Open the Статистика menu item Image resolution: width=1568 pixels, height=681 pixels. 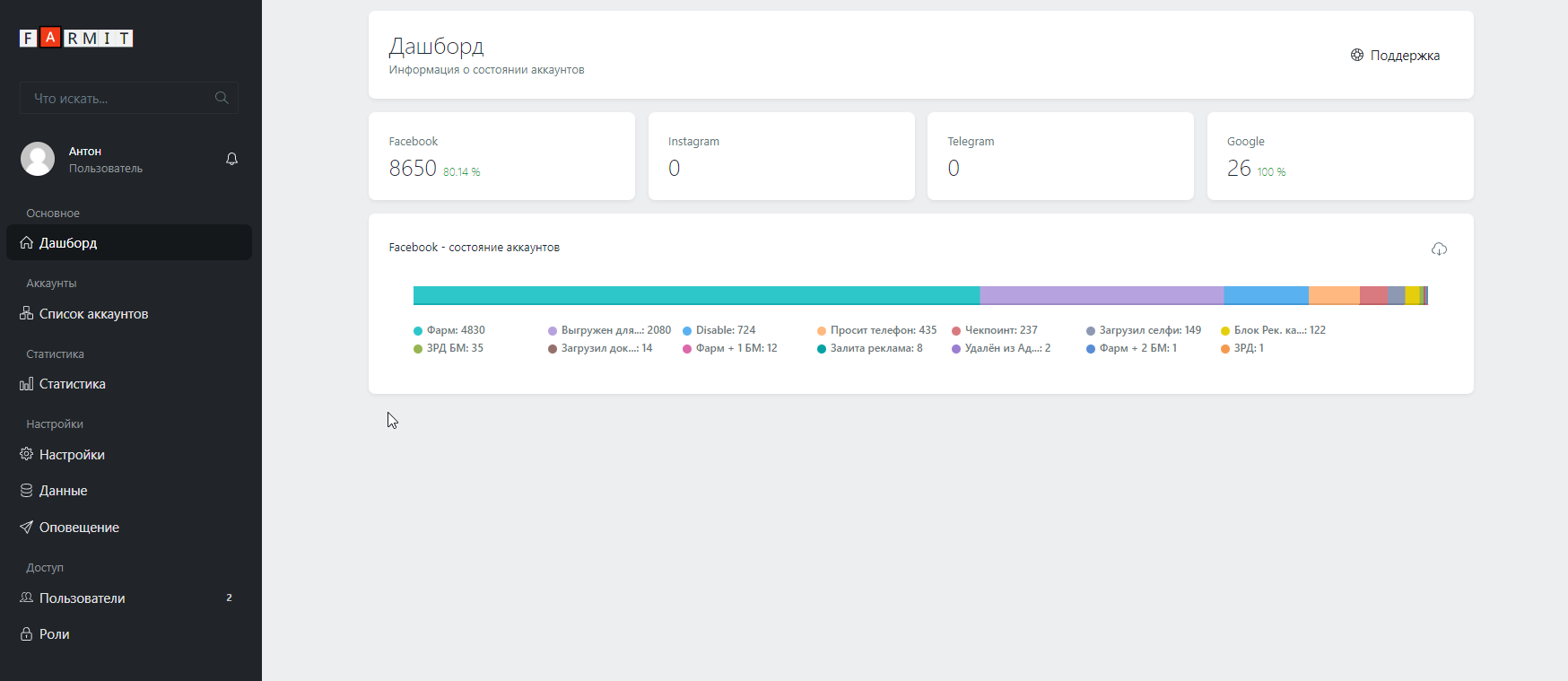tap(72, 384)
